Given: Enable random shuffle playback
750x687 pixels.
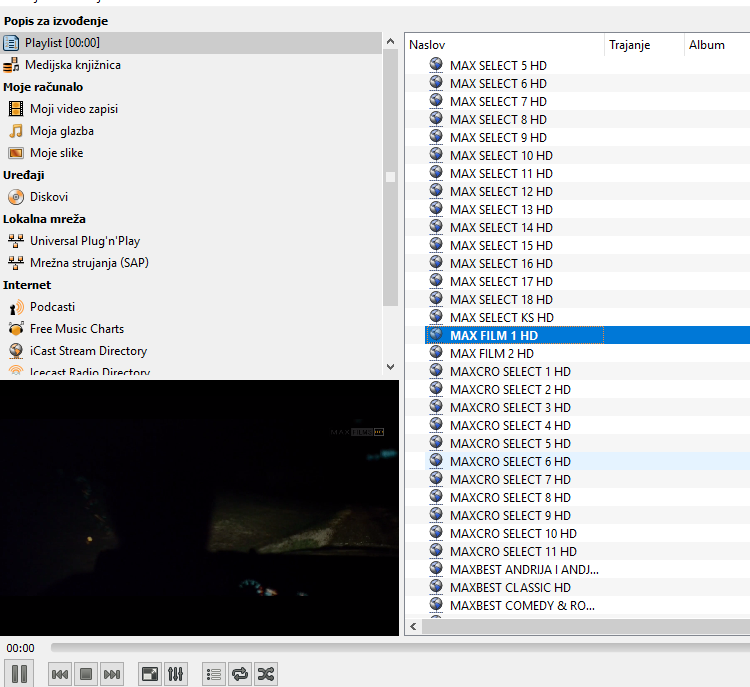Looking at the screenshot, I should [265, 674].
